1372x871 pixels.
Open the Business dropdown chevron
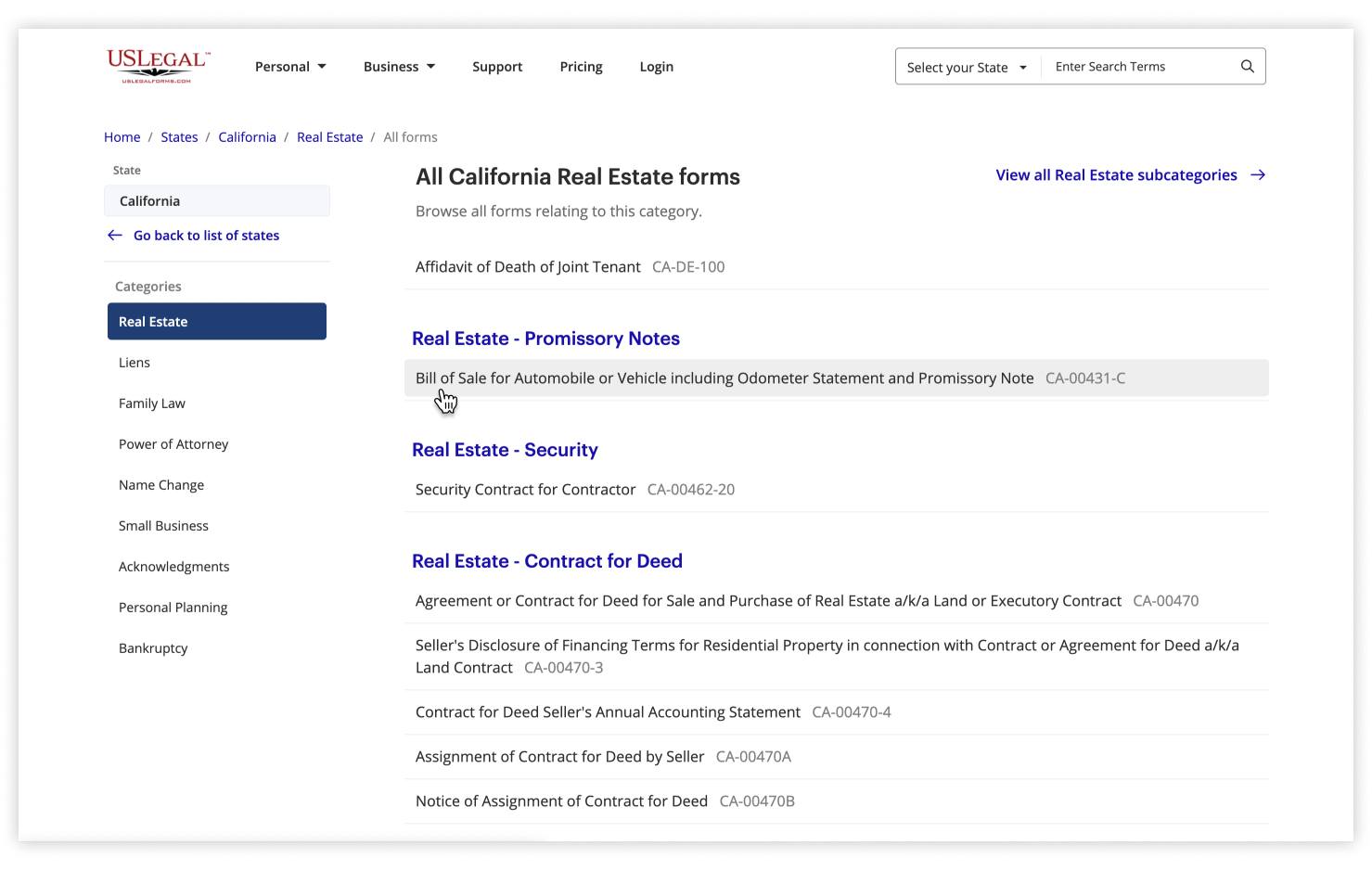[430, 66]
